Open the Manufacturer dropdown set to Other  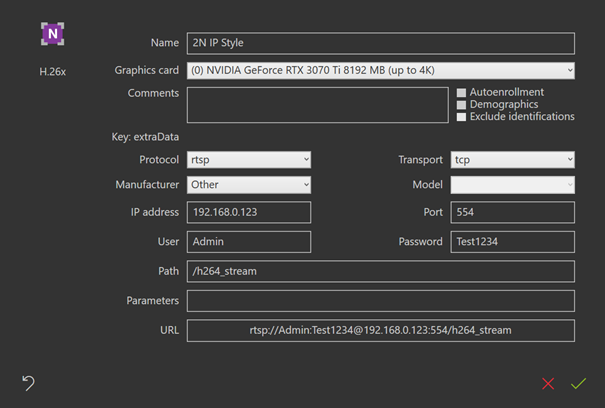click(x=248, y=185)
